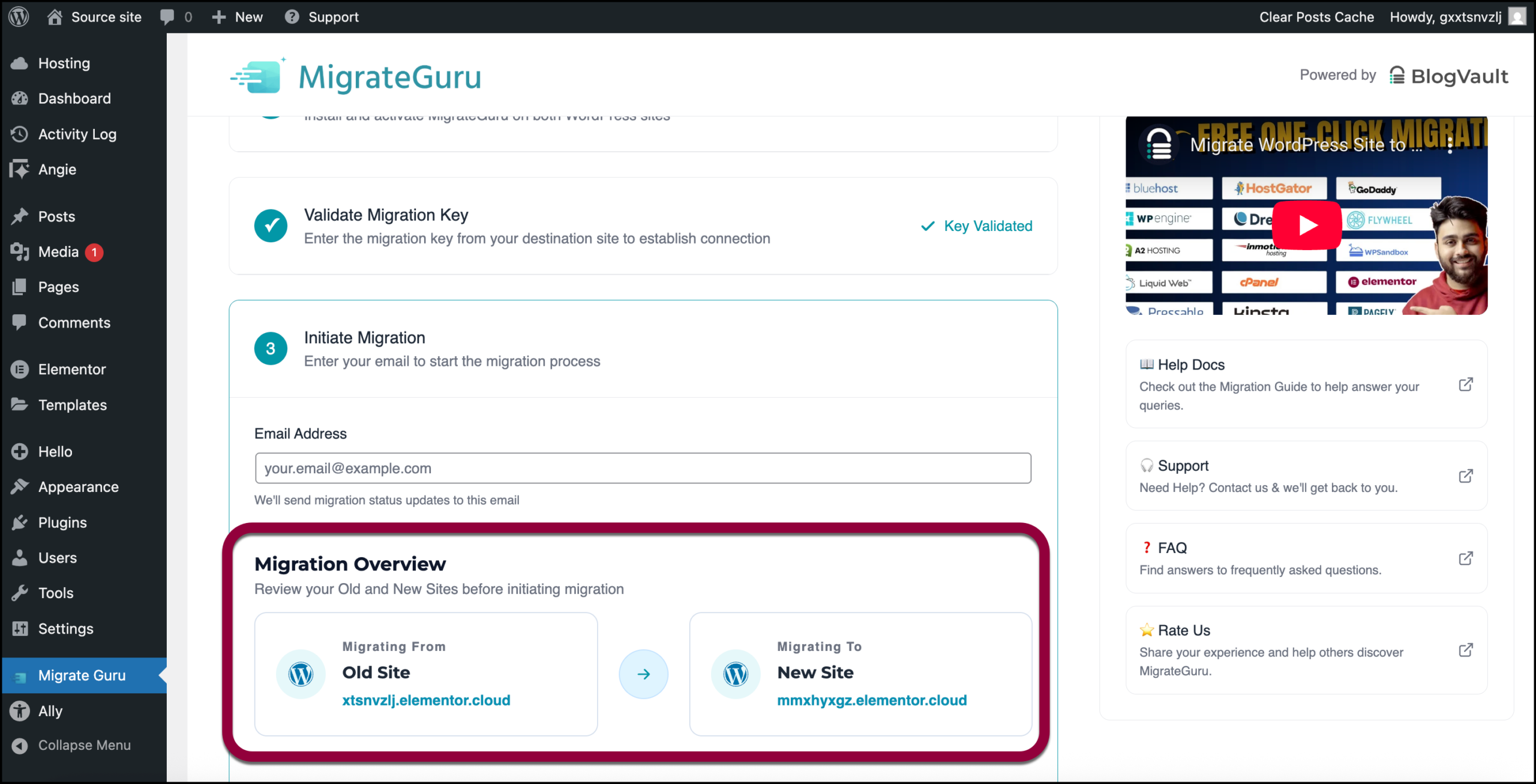Viewport: 1536px width, 784px height.
Task: Click the WordPress logo in admin bar
Action: (x=19, y=17)
